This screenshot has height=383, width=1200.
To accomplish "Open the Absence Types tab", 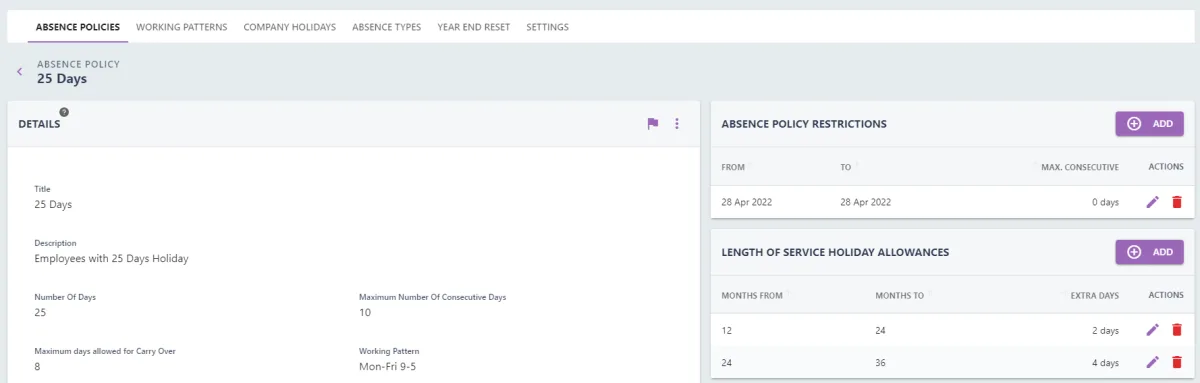I will (387, 27).
